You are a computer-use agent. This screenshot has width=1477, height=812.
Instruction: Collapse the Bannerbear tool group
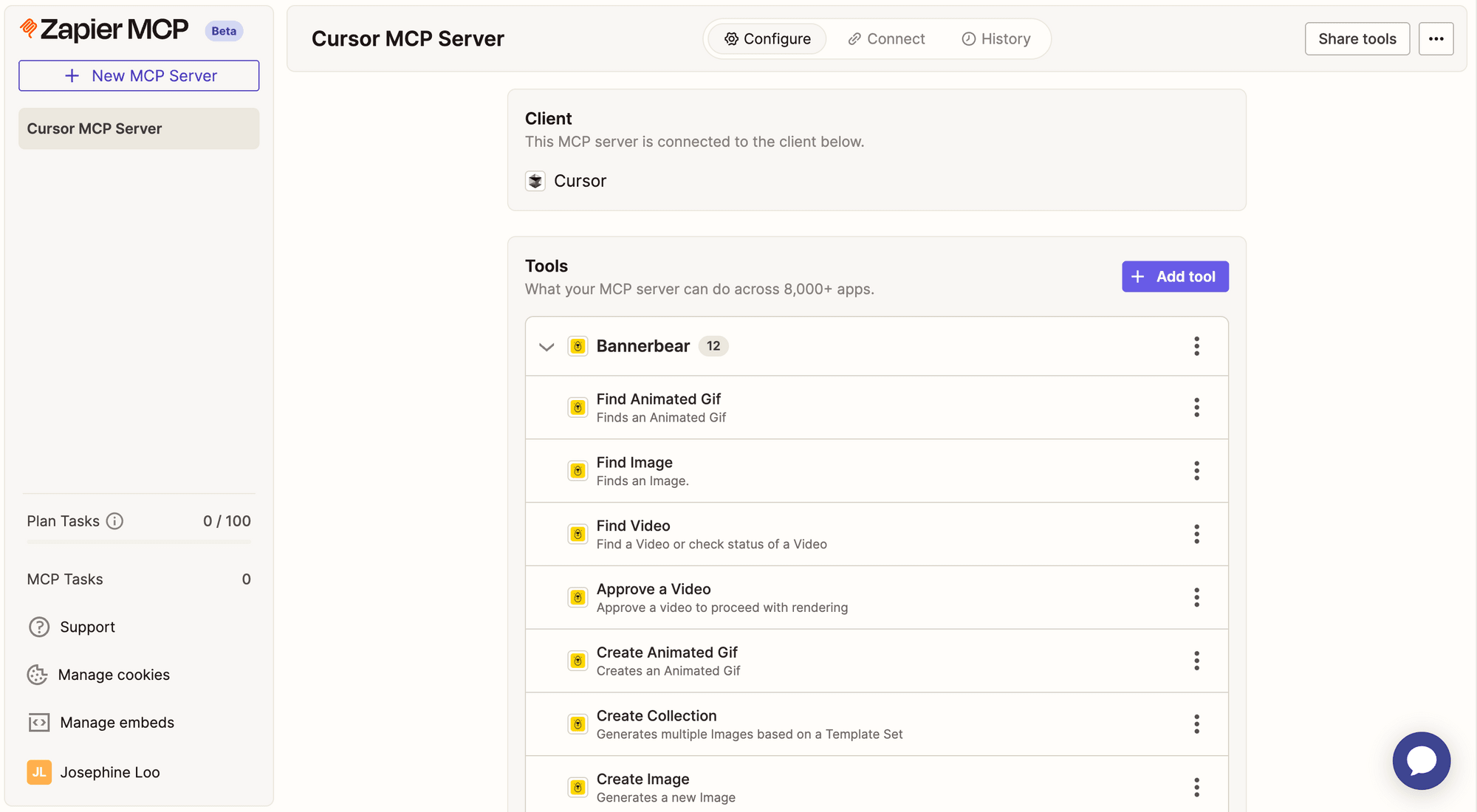coord(546,346)
